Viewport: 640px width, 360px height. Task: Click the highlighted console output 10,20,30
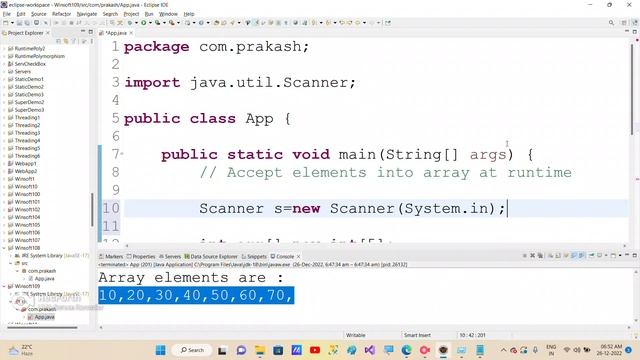coord(196,295)
